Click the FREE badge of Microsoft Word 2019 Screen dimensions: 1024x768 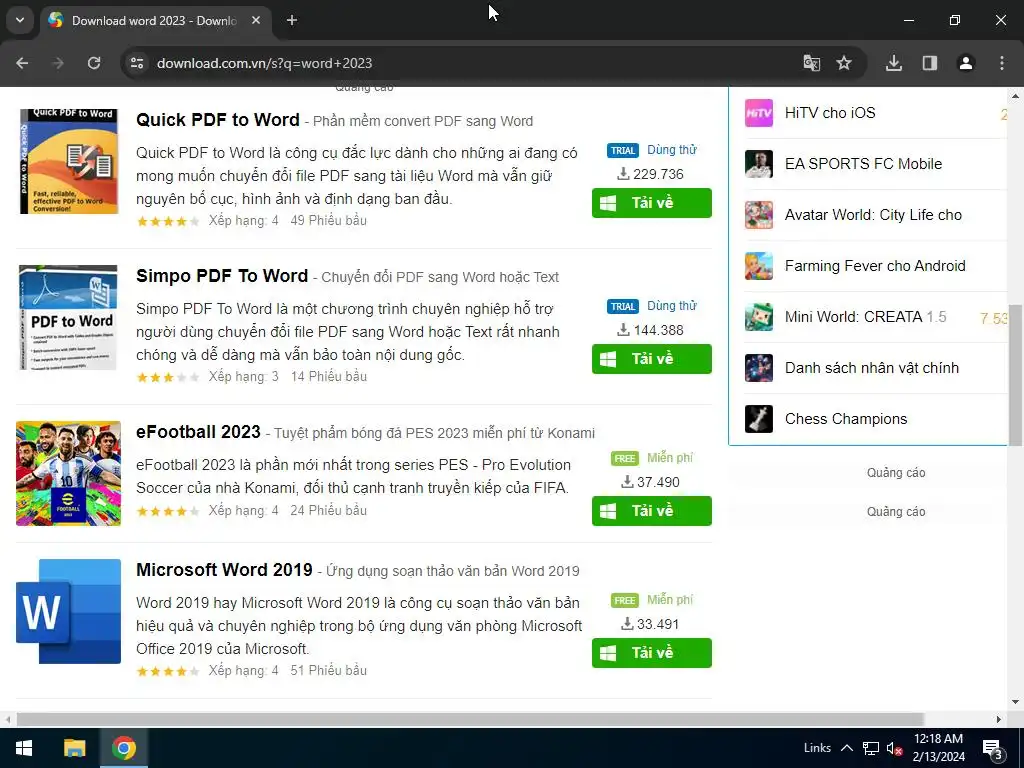click(625, 601)
